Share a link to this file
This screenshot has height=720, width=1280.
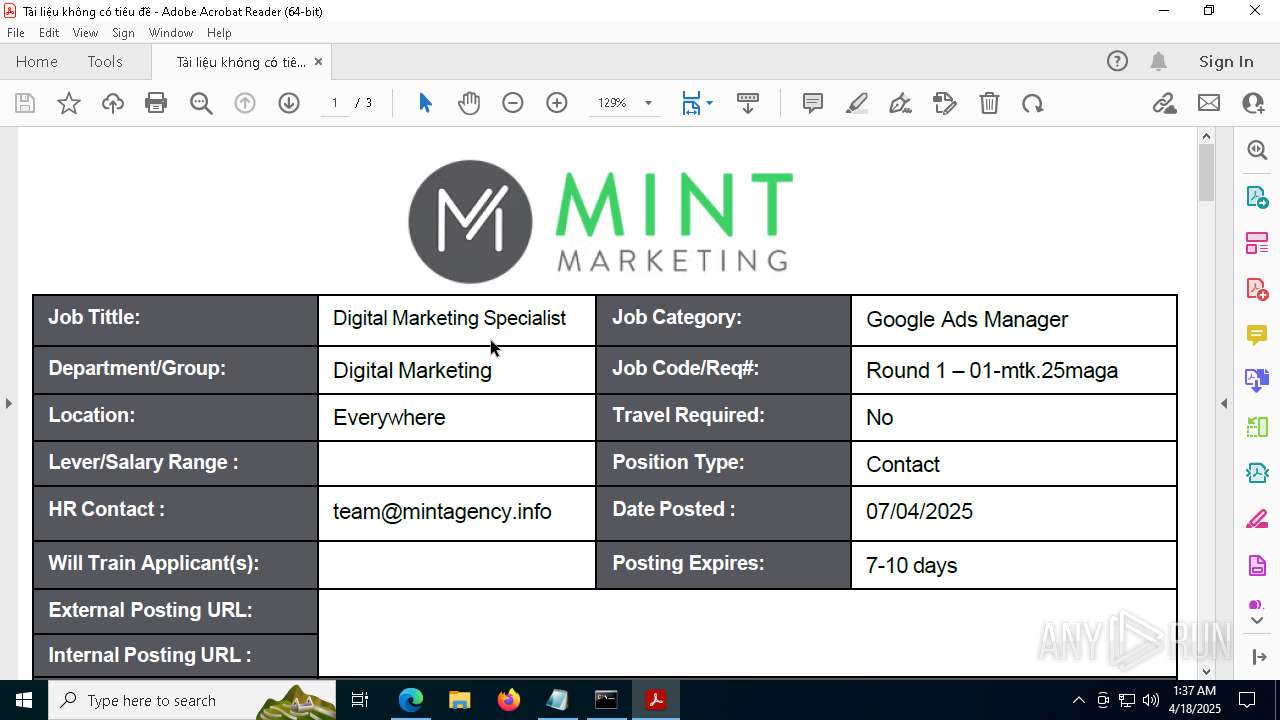point(1165,103)
